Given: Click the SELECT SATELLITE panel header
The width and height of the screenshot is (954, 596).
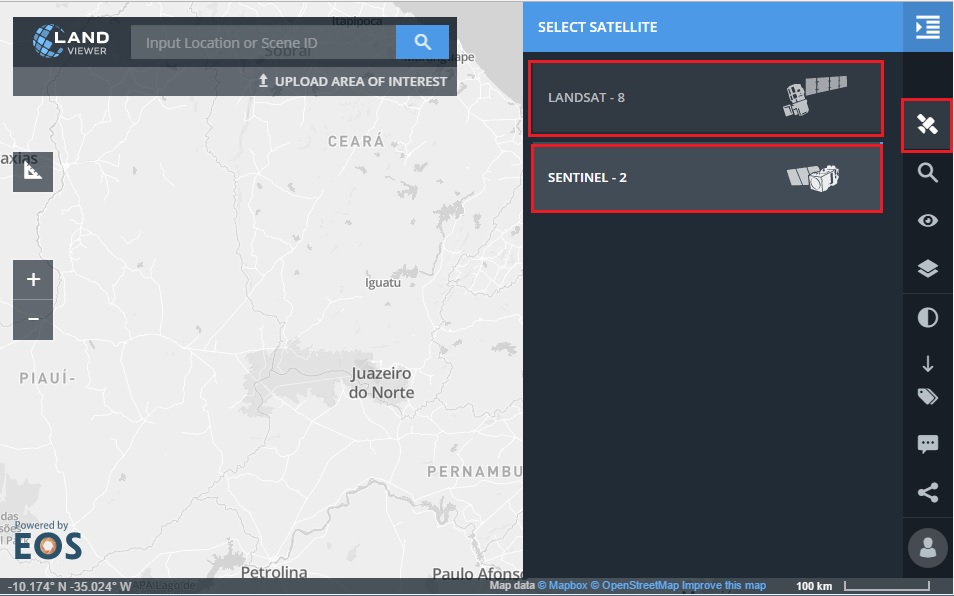Looking at the screenshot, I should pyautogui.click(x=597, y=27).
